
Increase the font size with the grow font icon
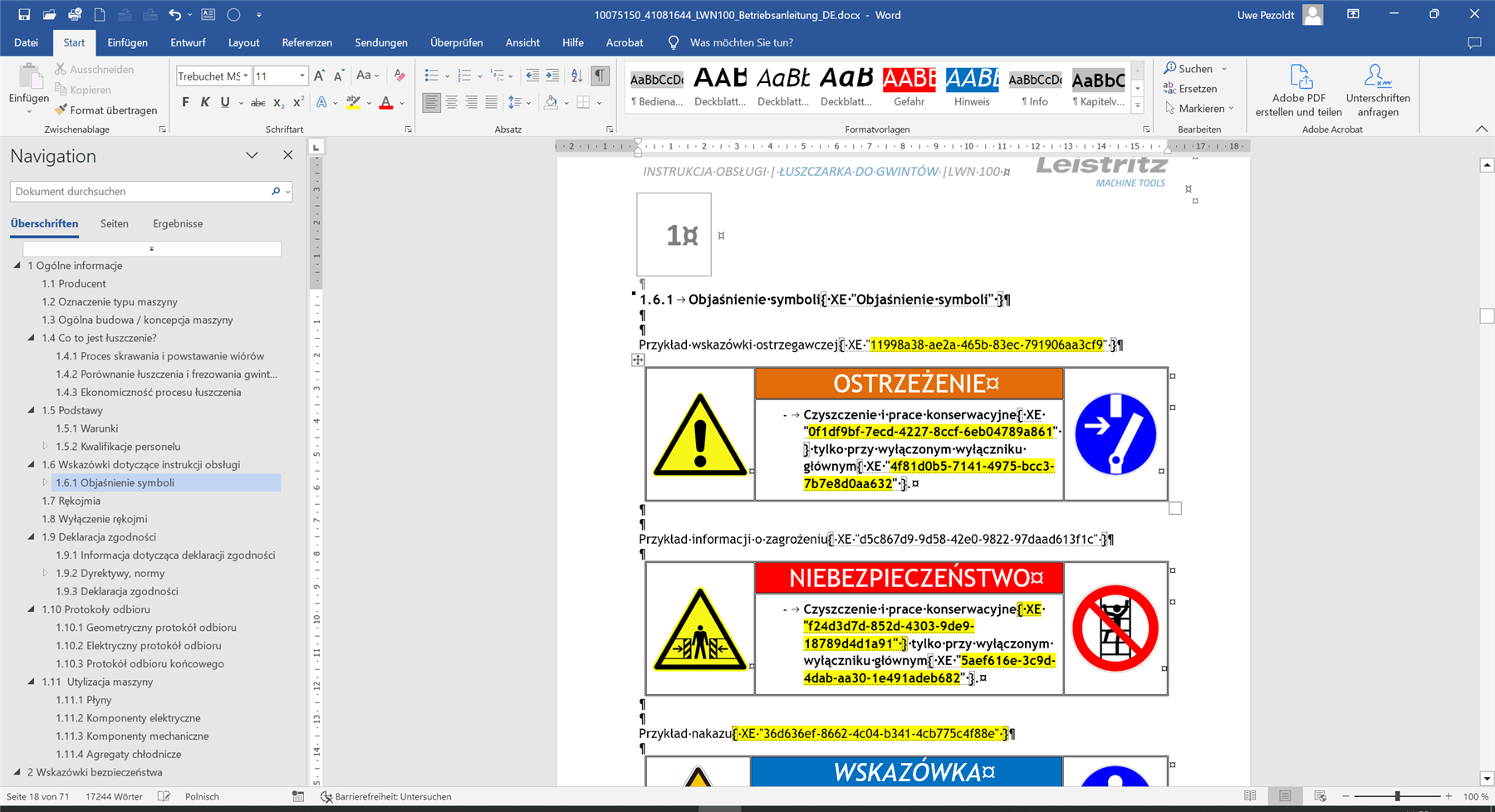[319, 76]
